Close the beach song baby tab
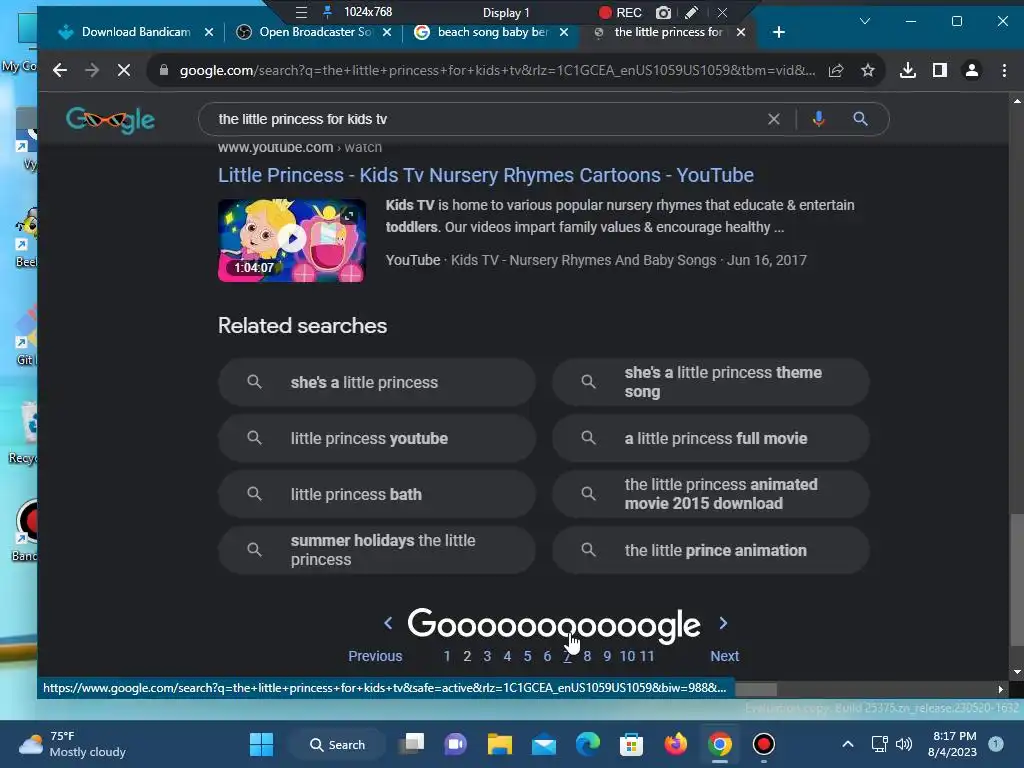Screen dimensions: 1024x768 tap(564, 32)
